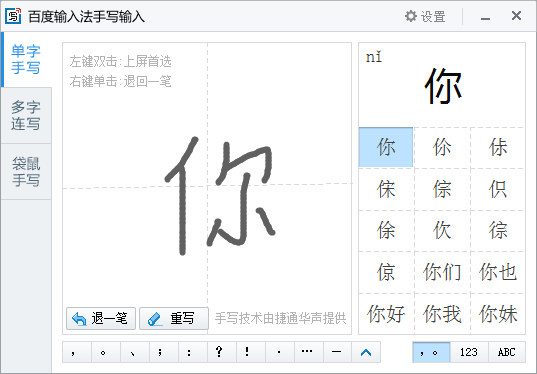The height and width of the screenshot is (374, 537).
Task: Select candidate character 徐
Action: pos(386,230)
